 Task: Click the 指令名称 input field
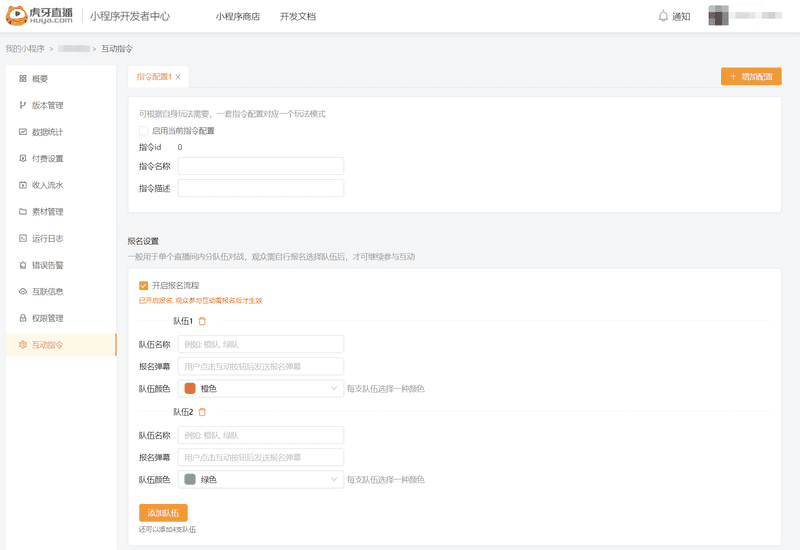click(260, 166)
